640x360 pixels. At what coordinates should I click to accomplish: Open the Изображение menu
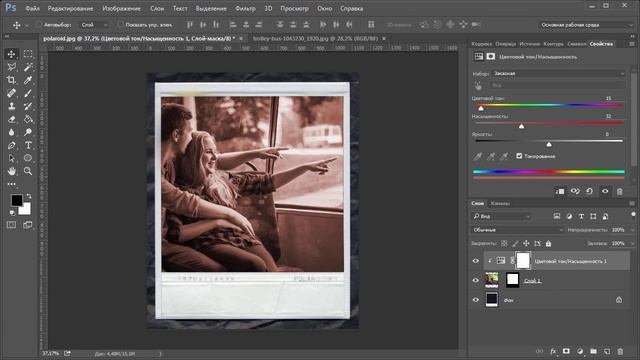pyautogui.click(x=122, y=8)
